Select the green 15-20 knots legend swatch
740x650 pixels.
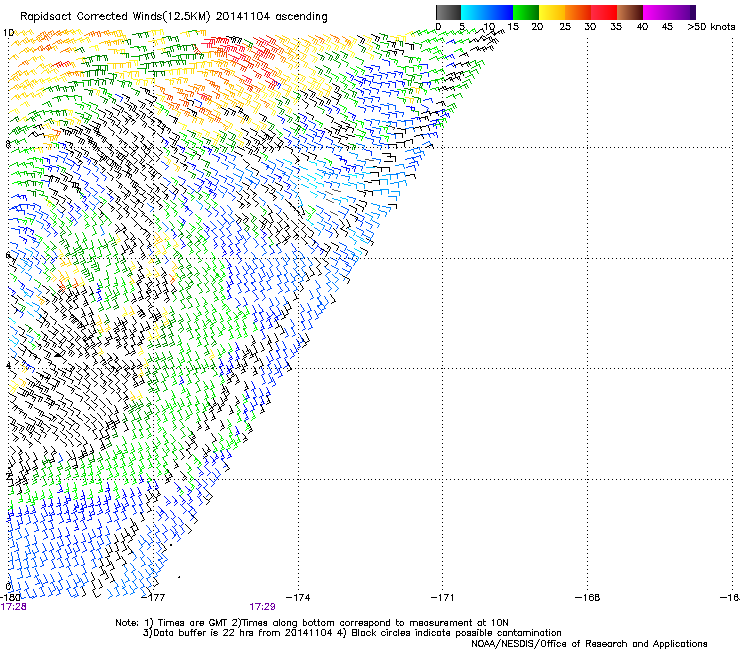point(526,12)
